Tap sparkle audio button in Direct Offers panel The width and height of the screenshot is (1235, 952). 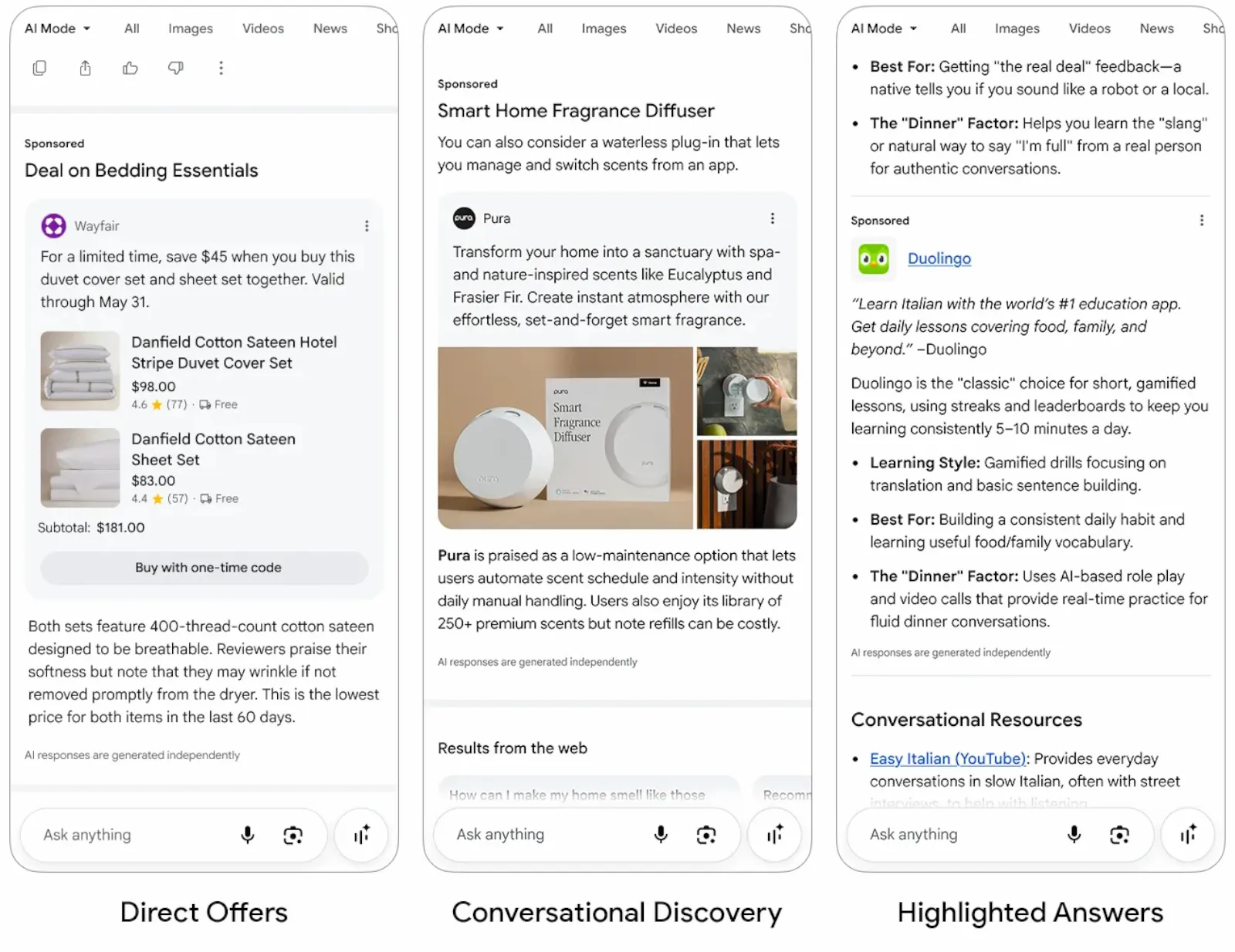click(361, 835)
